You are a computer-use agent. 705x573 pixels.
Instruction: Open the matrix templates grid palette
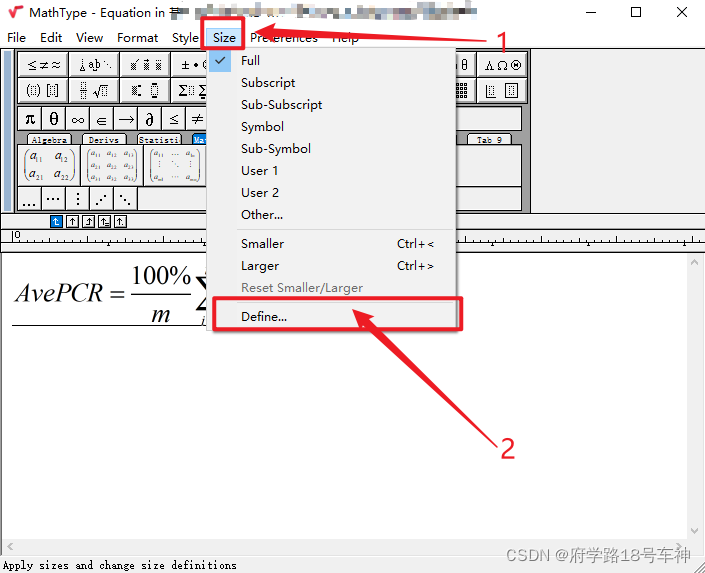(x=465, y=90)
